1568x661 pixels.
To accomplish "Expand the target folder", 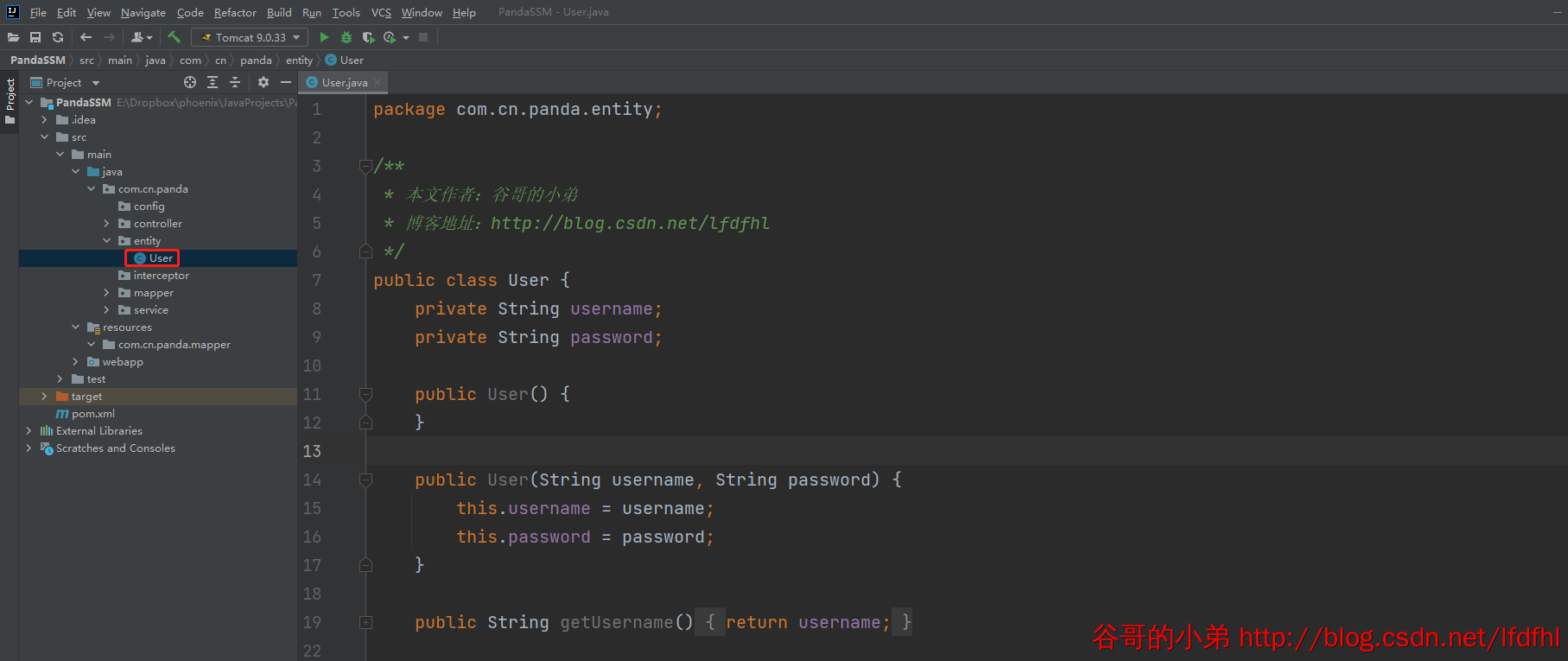I will [x=45, y=397].
